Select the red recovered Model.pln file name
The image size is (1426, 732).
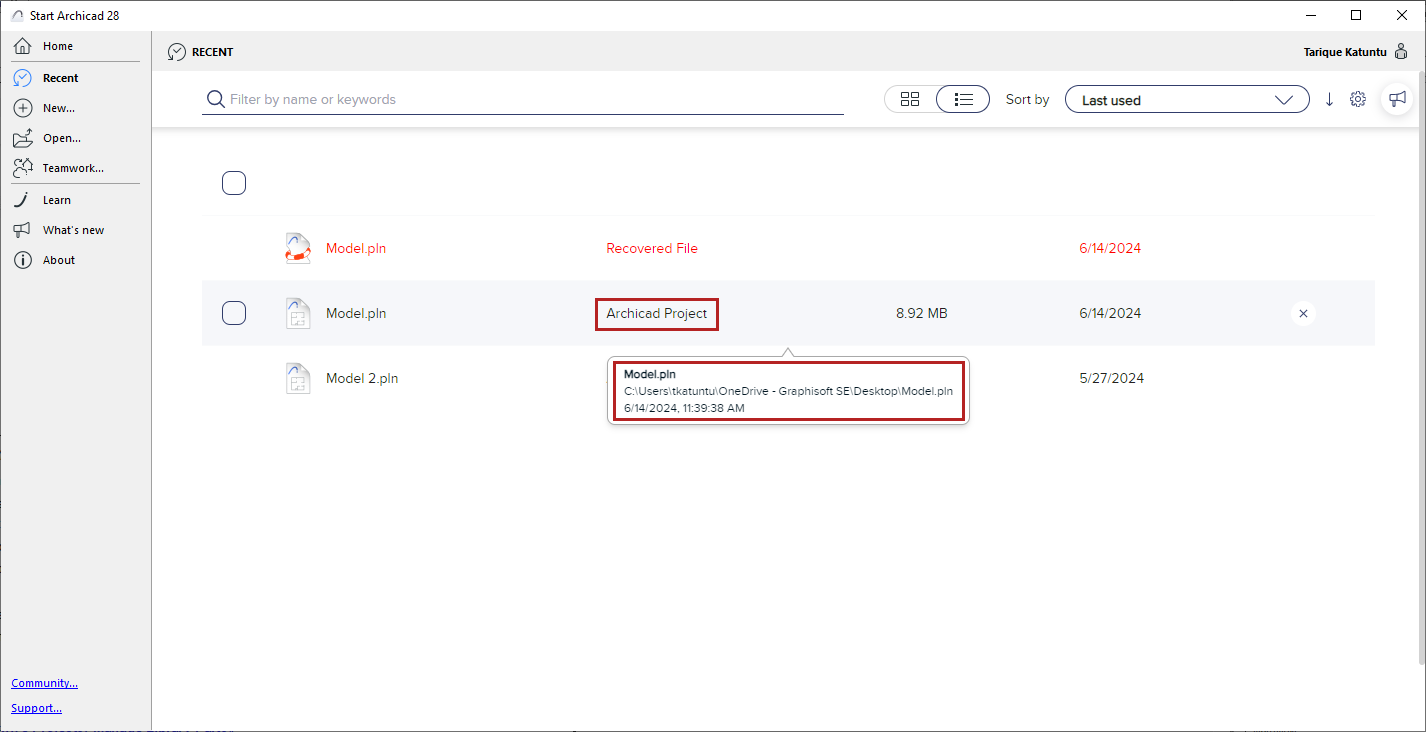click(356, 248)
